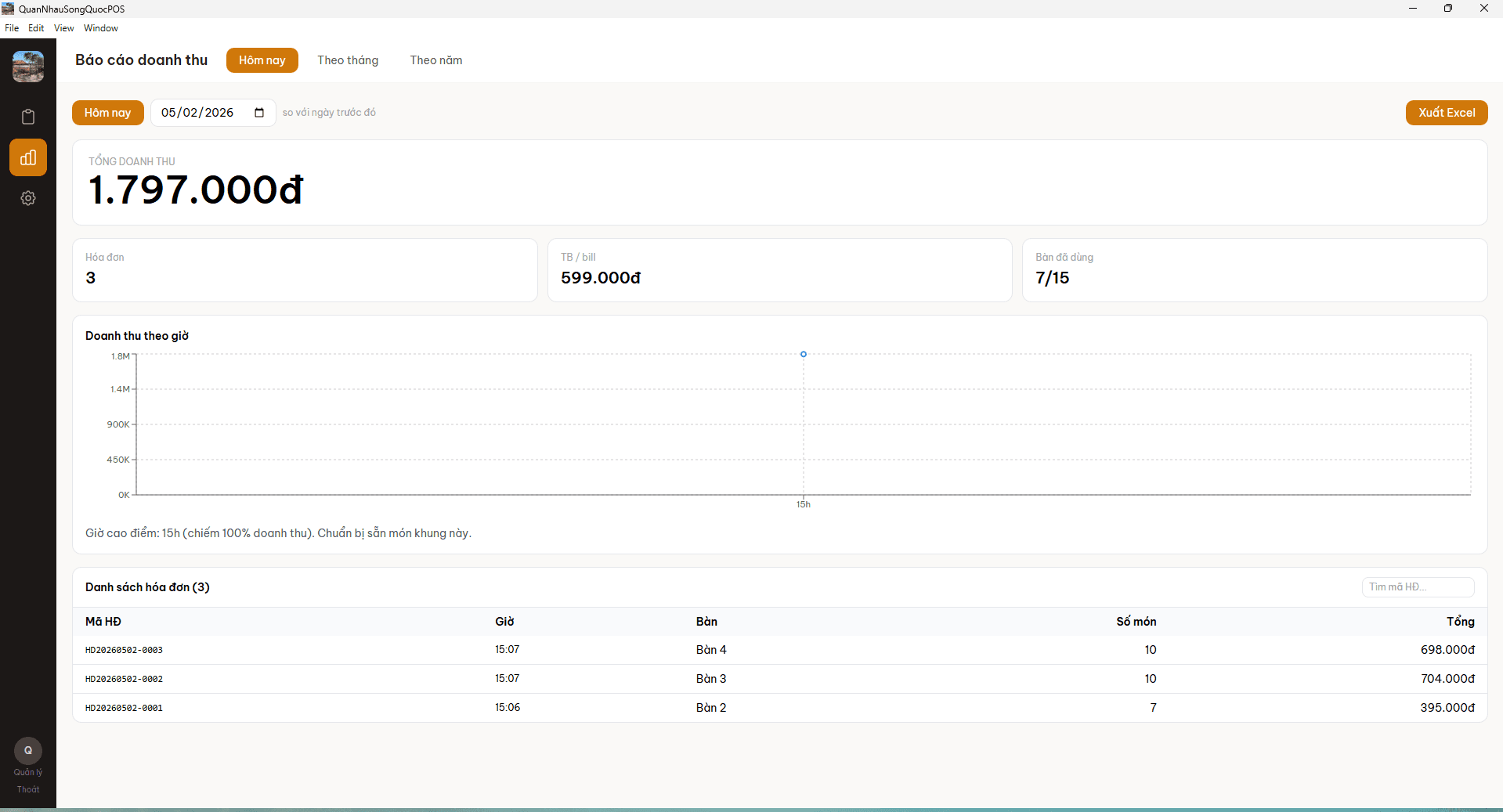Viewport: 1503px width, 812px height.
Task: Click the Bàn 3 cell
Action: tap(711, 679)
